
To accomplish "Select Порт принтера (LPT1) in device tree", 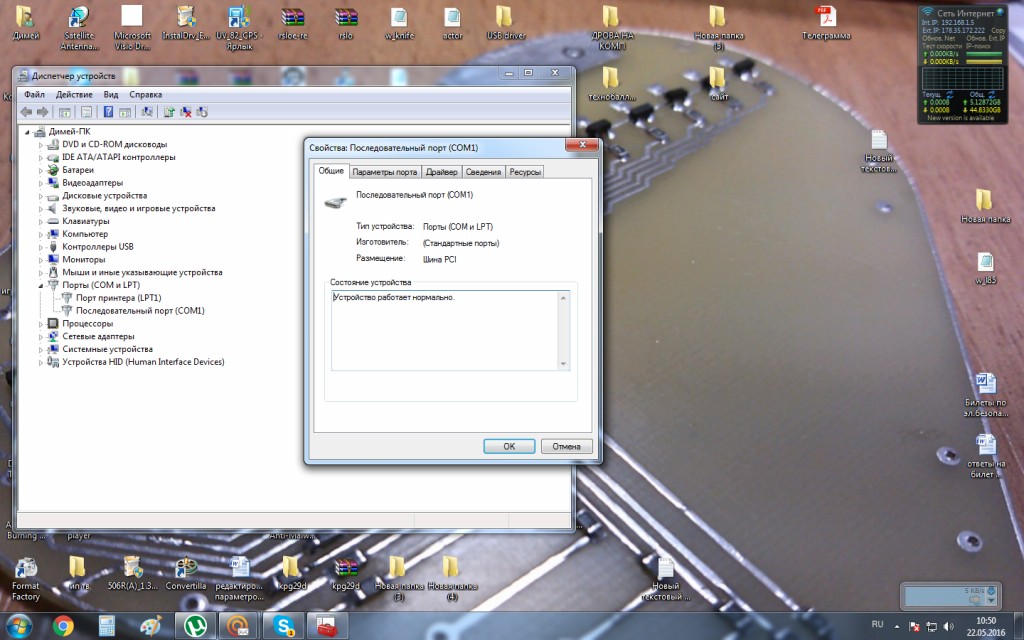I will pos(118,298).
